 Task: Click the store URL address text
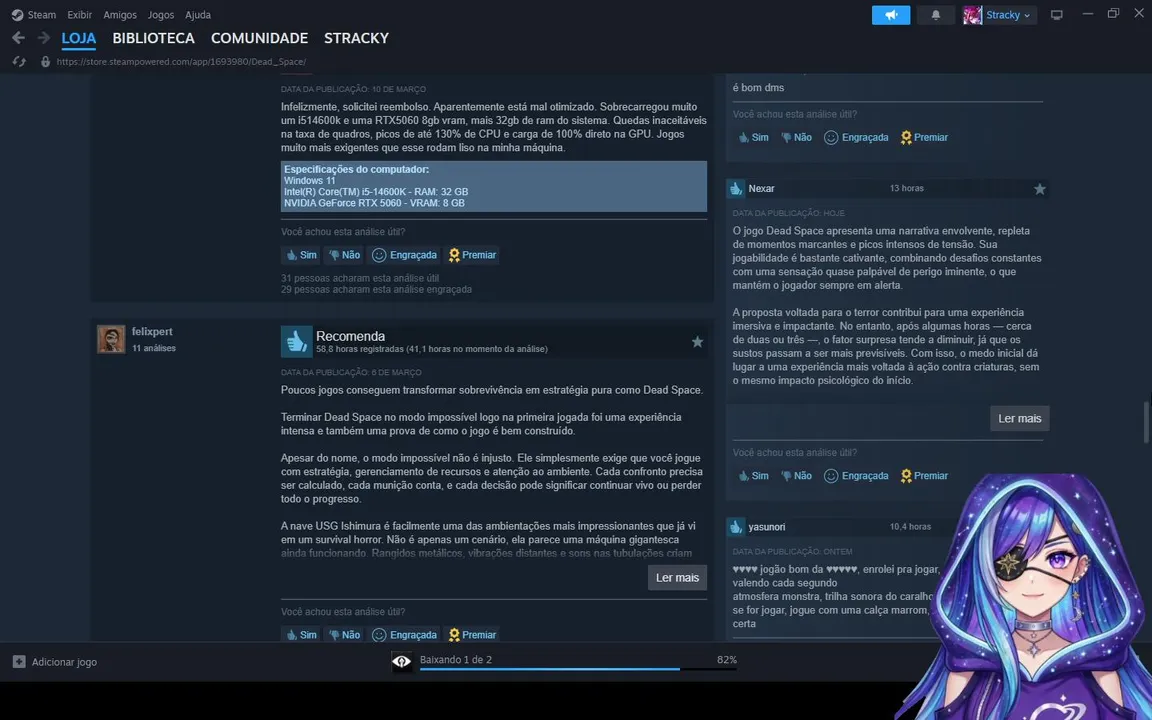[x=181, y=62]
